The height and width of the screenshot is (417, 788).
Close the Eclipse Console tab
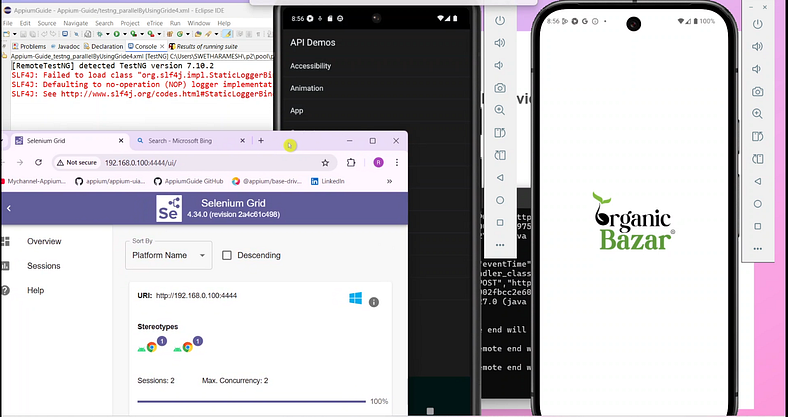[162, 46]
